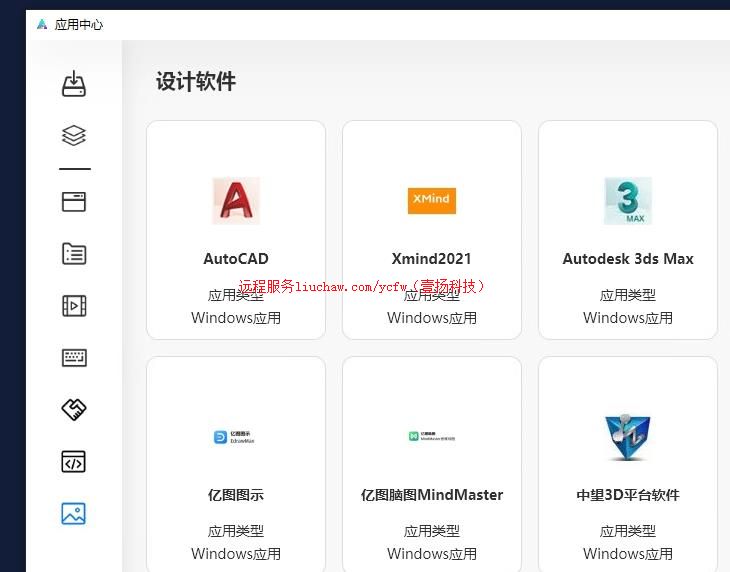Click Windows应用 under Xmind2021
This screenshot has width=730, height=572.
[432, 318]
